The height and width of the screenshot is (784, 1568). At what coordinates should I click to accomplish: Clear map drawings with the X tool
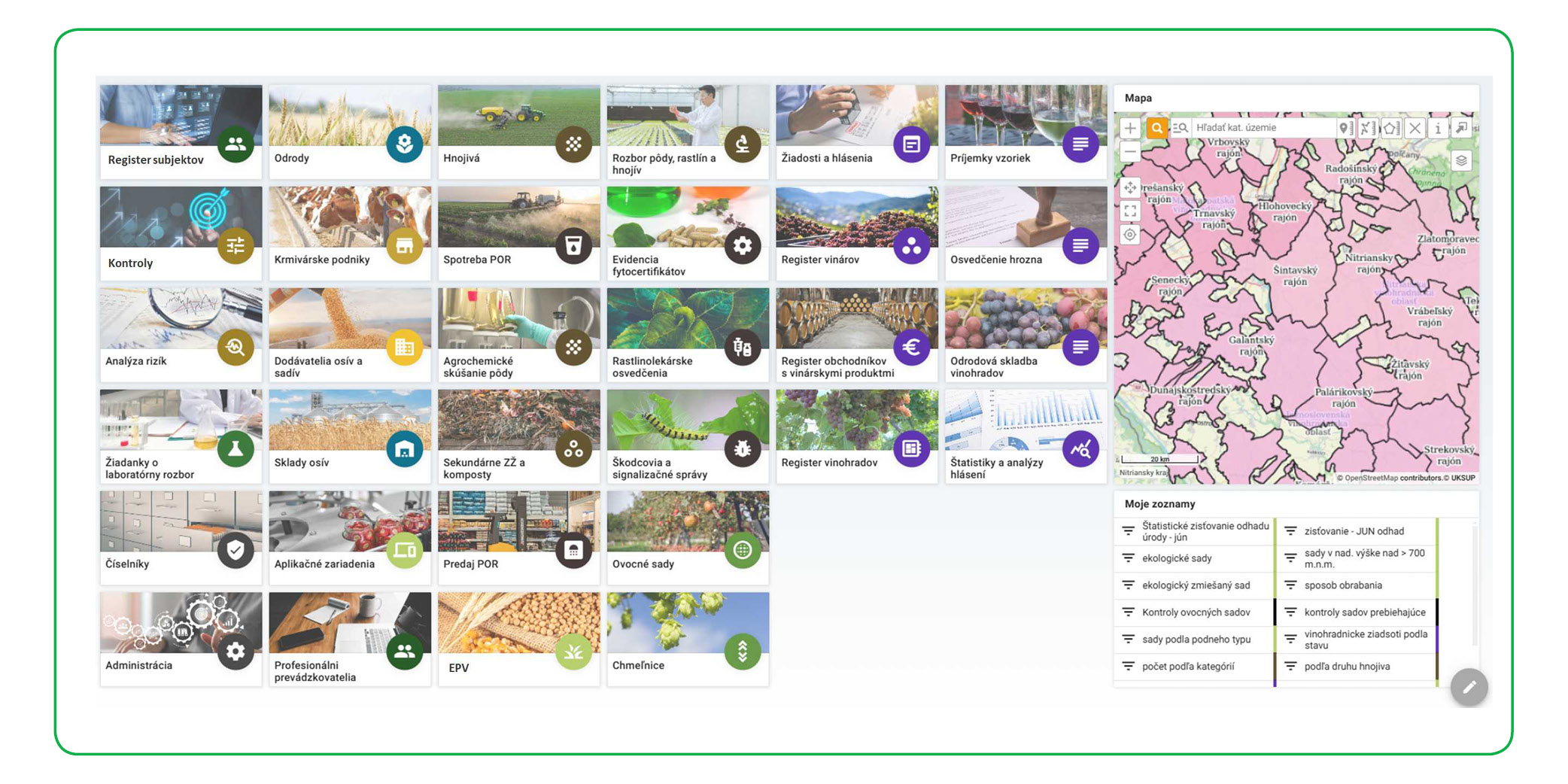(x=1415, y=128)
